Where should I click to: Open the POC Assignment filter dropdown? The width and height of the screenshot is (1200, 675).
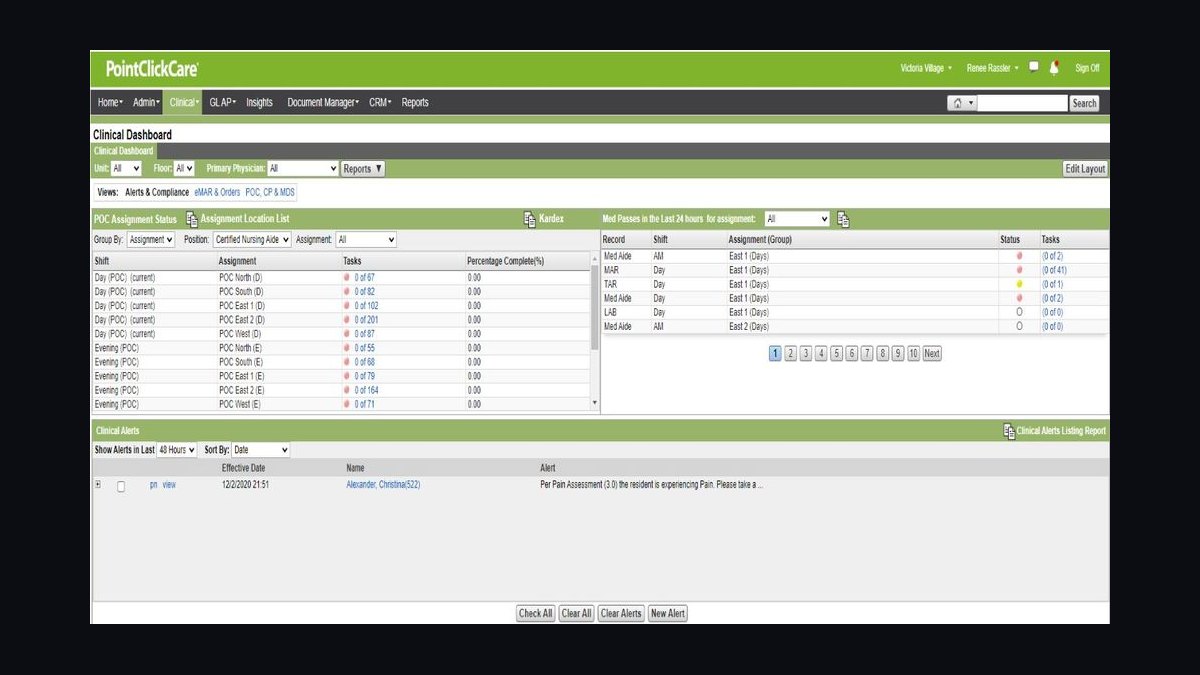[366, 240]
